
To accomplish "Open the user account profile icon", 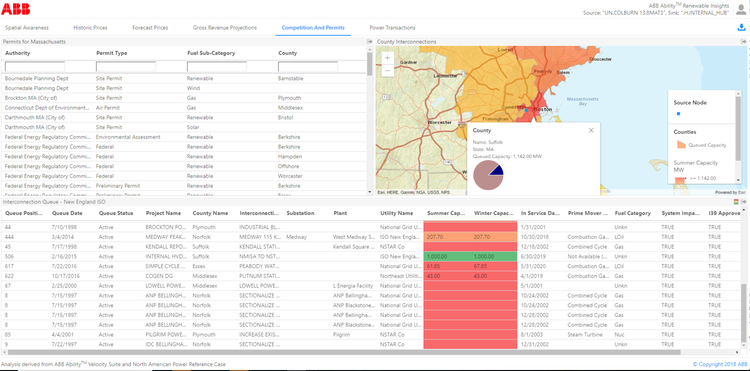I will (x=740, y=10).
